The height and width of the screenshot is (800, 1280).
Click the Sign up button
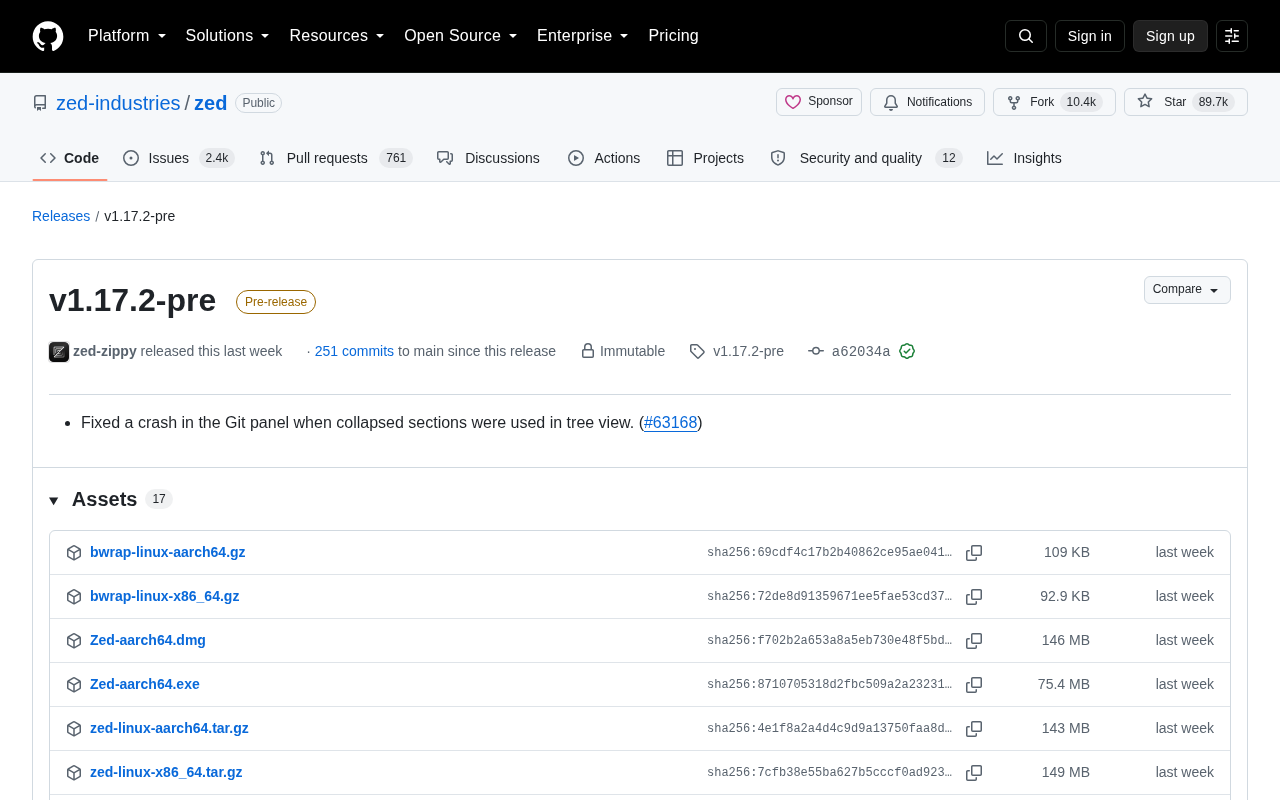pyautogui.click(x=1170, y=36)
